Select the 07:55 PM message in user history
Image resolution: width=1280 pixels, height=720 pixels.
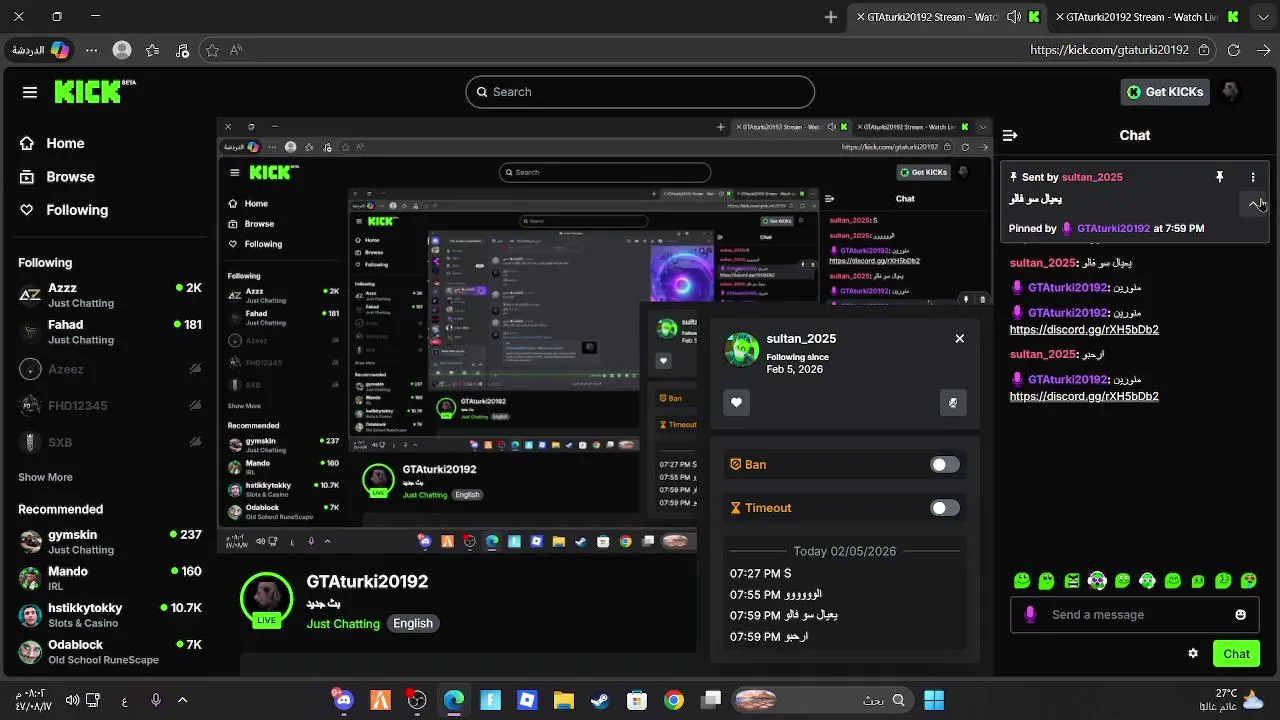776,595
